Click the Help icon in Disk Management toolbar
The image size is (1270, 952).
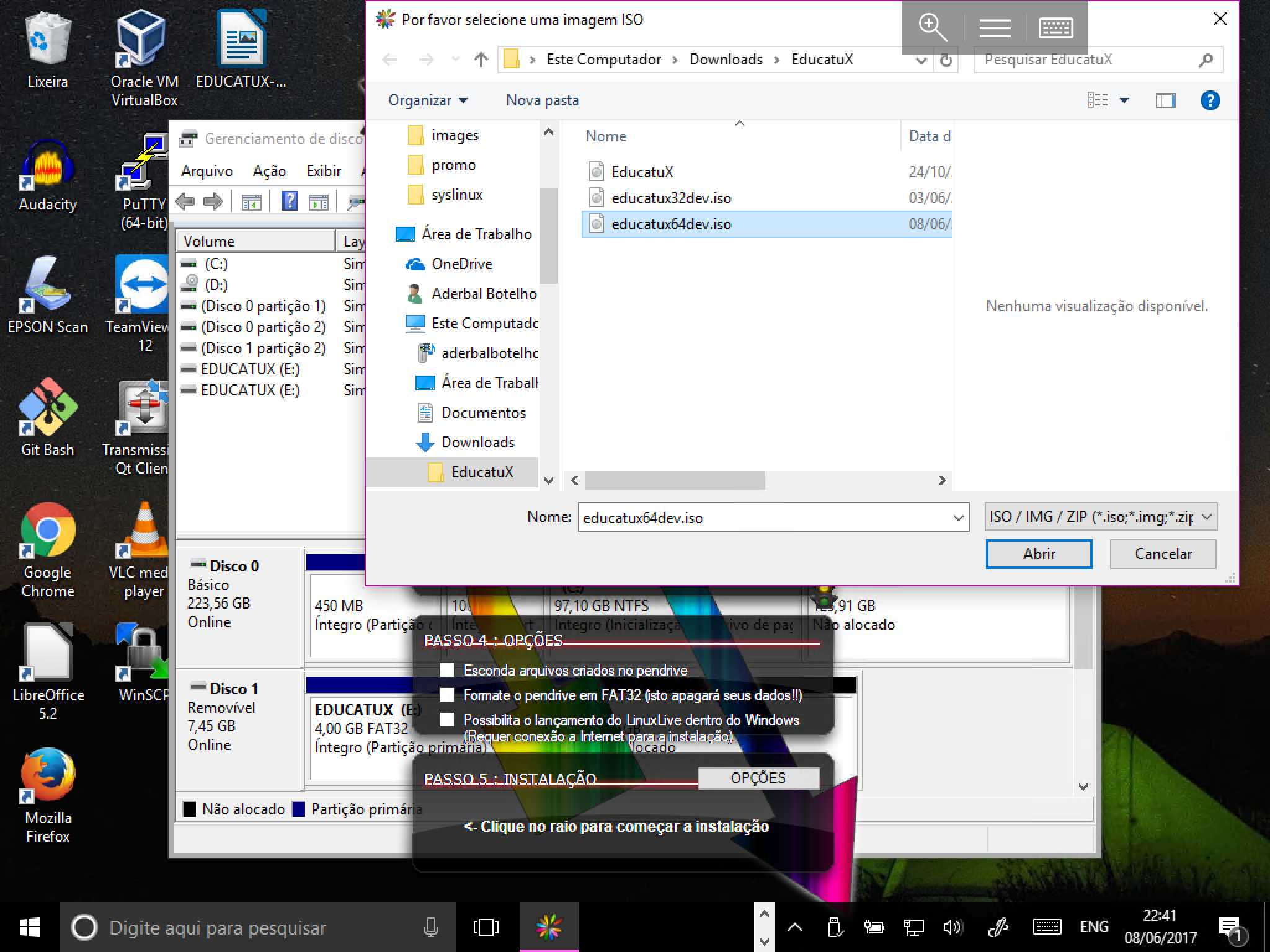point(289,201)
